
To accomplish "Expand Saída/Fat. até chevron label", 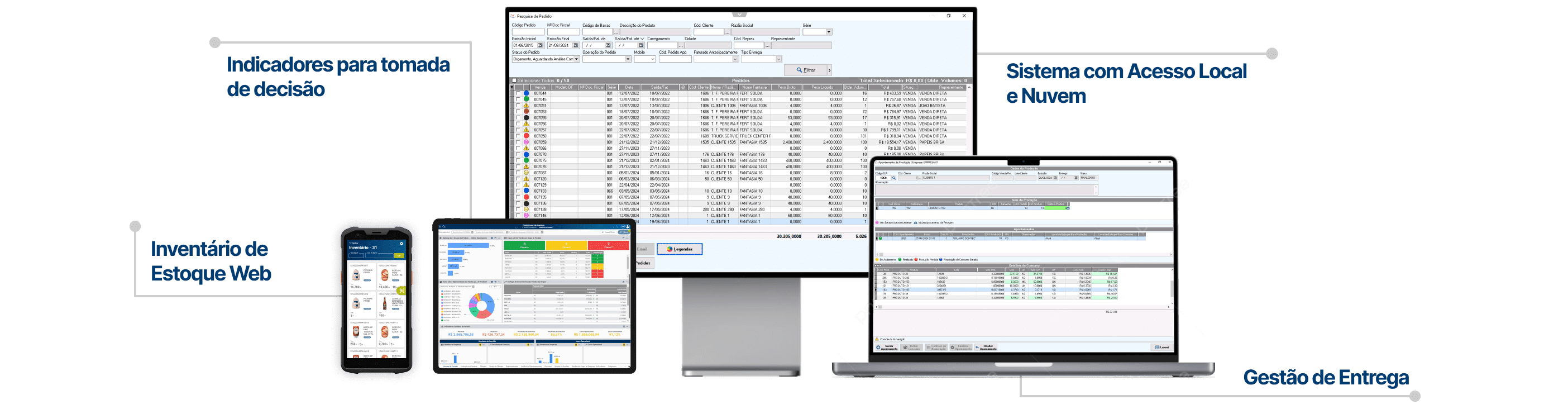I will (x=643, y=39).
